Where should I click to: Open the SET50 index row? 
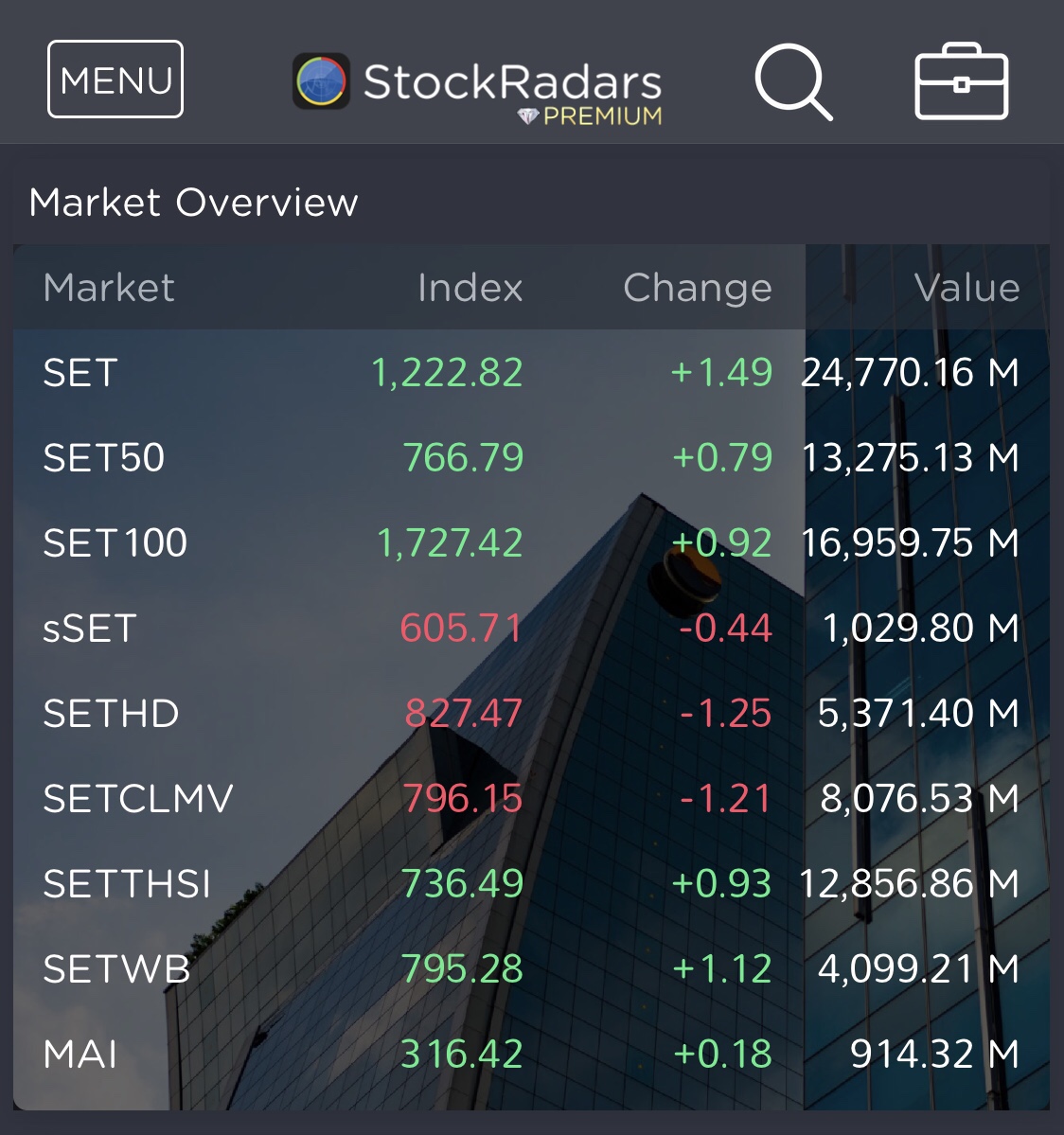(x=531, y=457)
